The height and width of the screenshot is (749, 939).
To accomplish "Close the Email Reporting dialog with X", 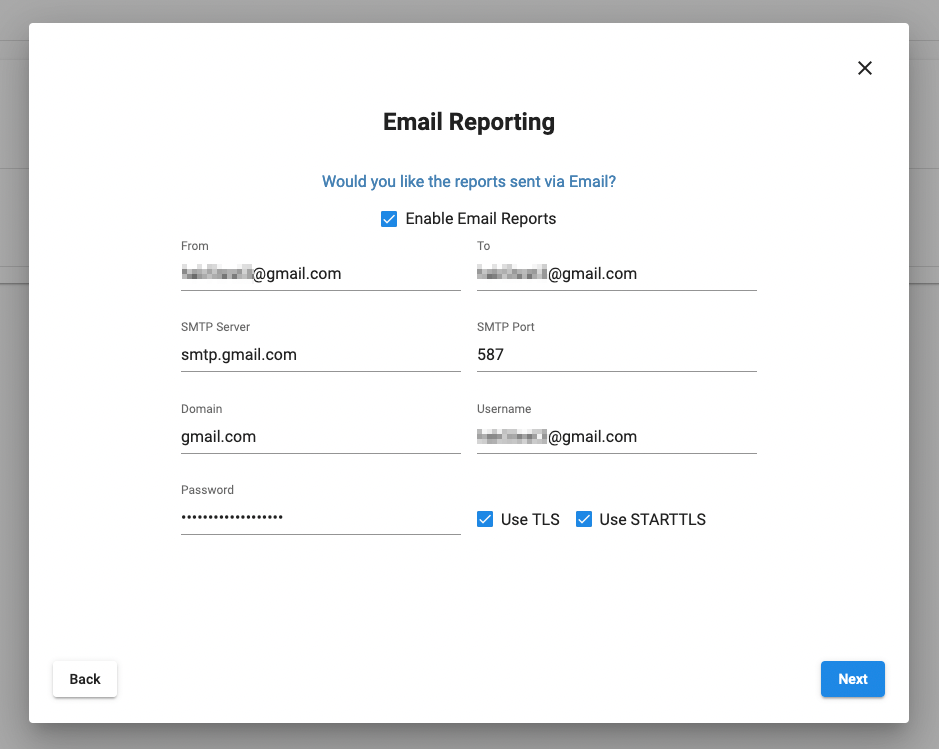I will point(865,68).
